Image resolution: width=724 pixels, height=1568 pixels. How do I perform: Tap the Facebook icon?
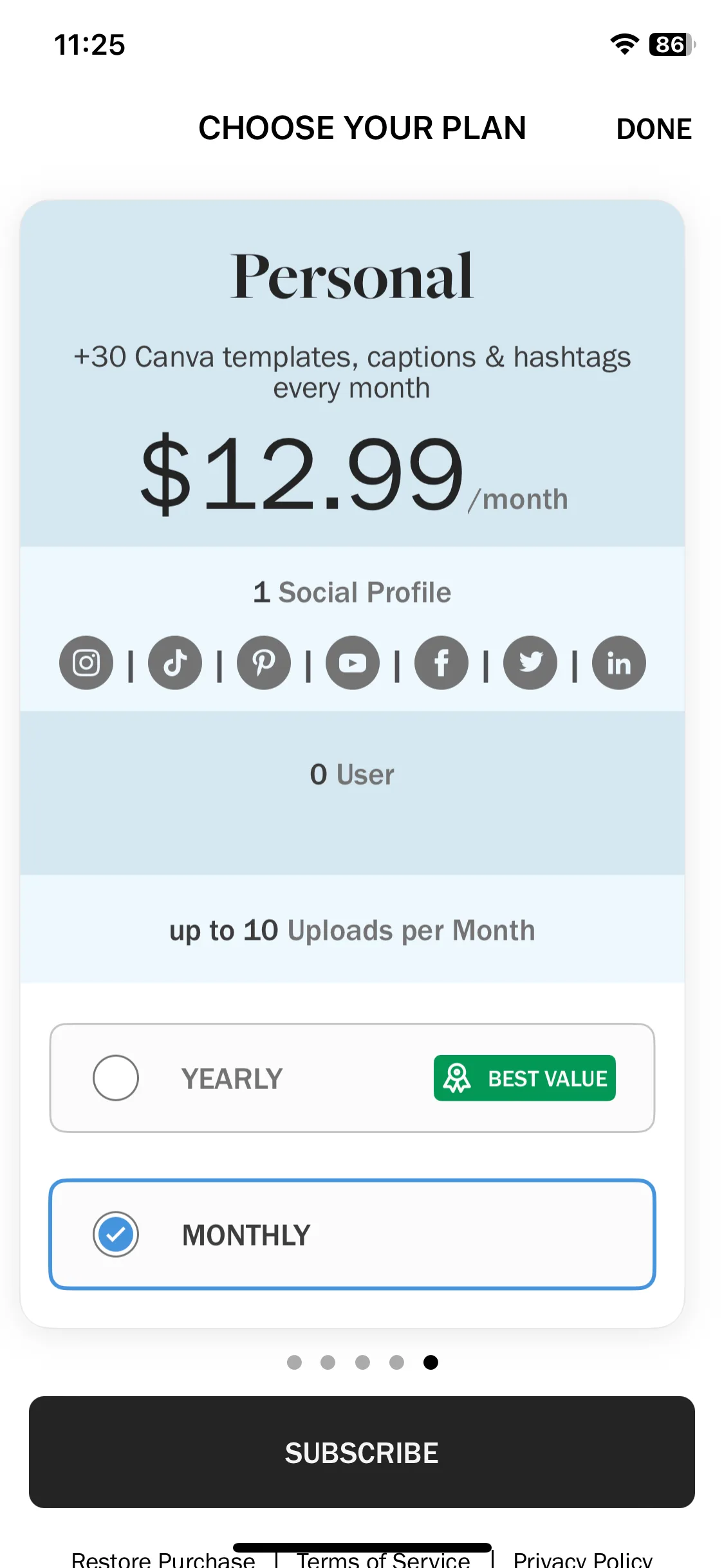point(441,663)
